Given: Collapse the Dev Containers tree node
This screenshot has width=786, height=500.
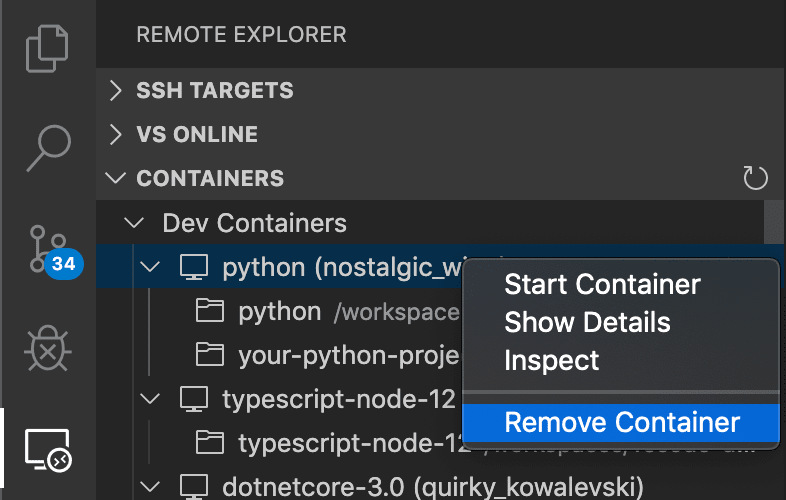Looking at the screenshot, I should pyautogui.click(x=132, y=222).
